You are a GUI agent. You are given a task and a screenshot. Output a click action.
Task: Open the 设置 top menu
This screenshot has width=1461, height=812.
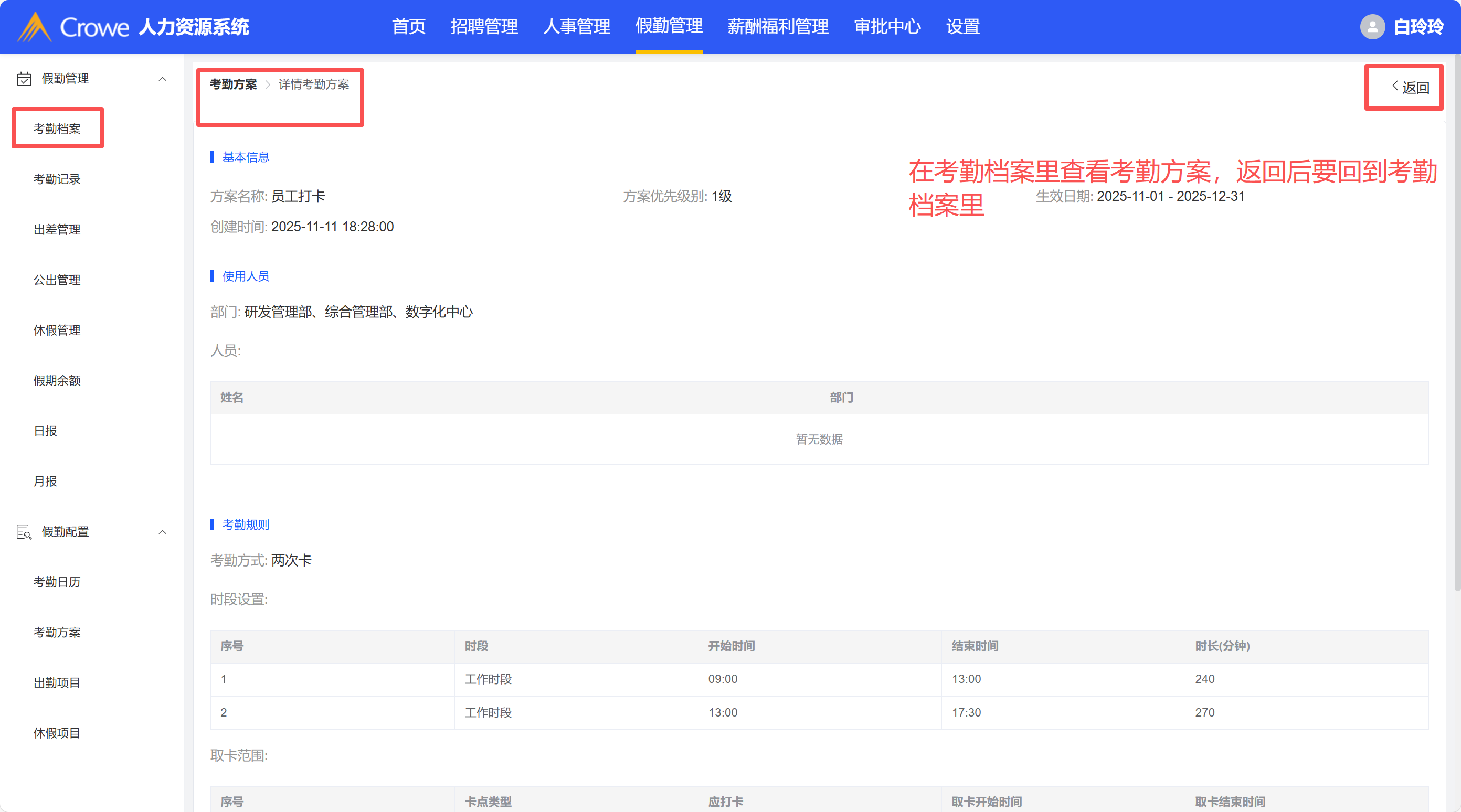click(962, 27)
